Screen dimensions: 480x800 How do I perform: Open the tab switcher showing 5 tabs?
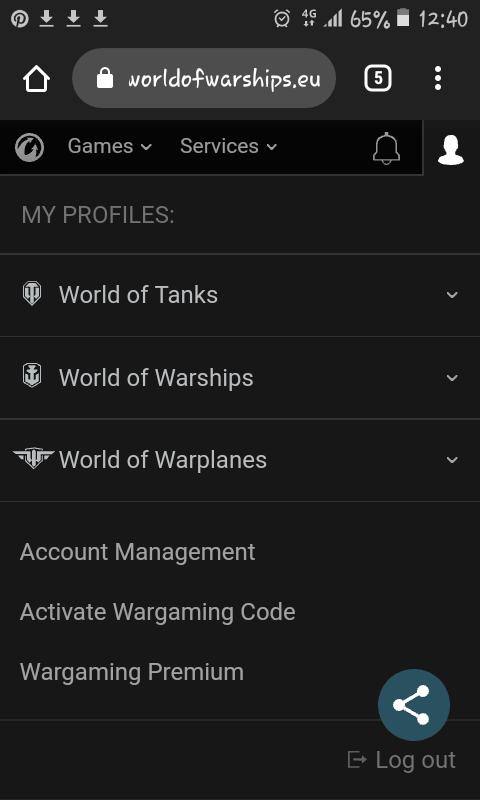pyautogui.click(x=377, y=79)
